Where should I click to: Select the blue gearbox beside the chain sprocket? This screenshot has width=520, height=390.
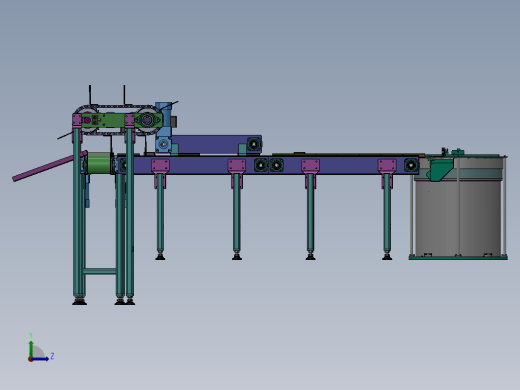pyautogui.click(x=163, y=128)
